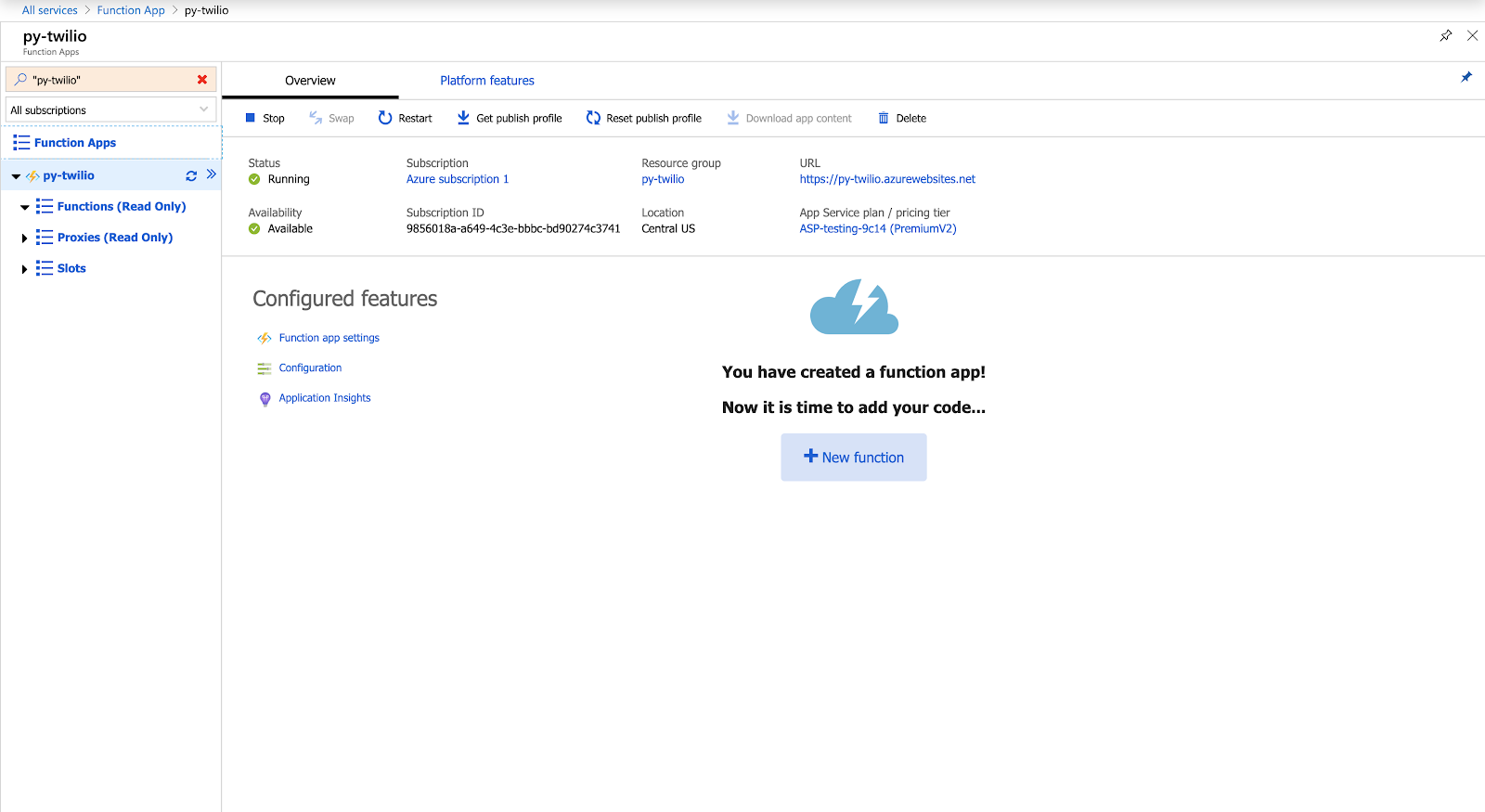
Task: Click the blue pin icon near tabs
Action: pyautogui.click(x=1466, y=77)
